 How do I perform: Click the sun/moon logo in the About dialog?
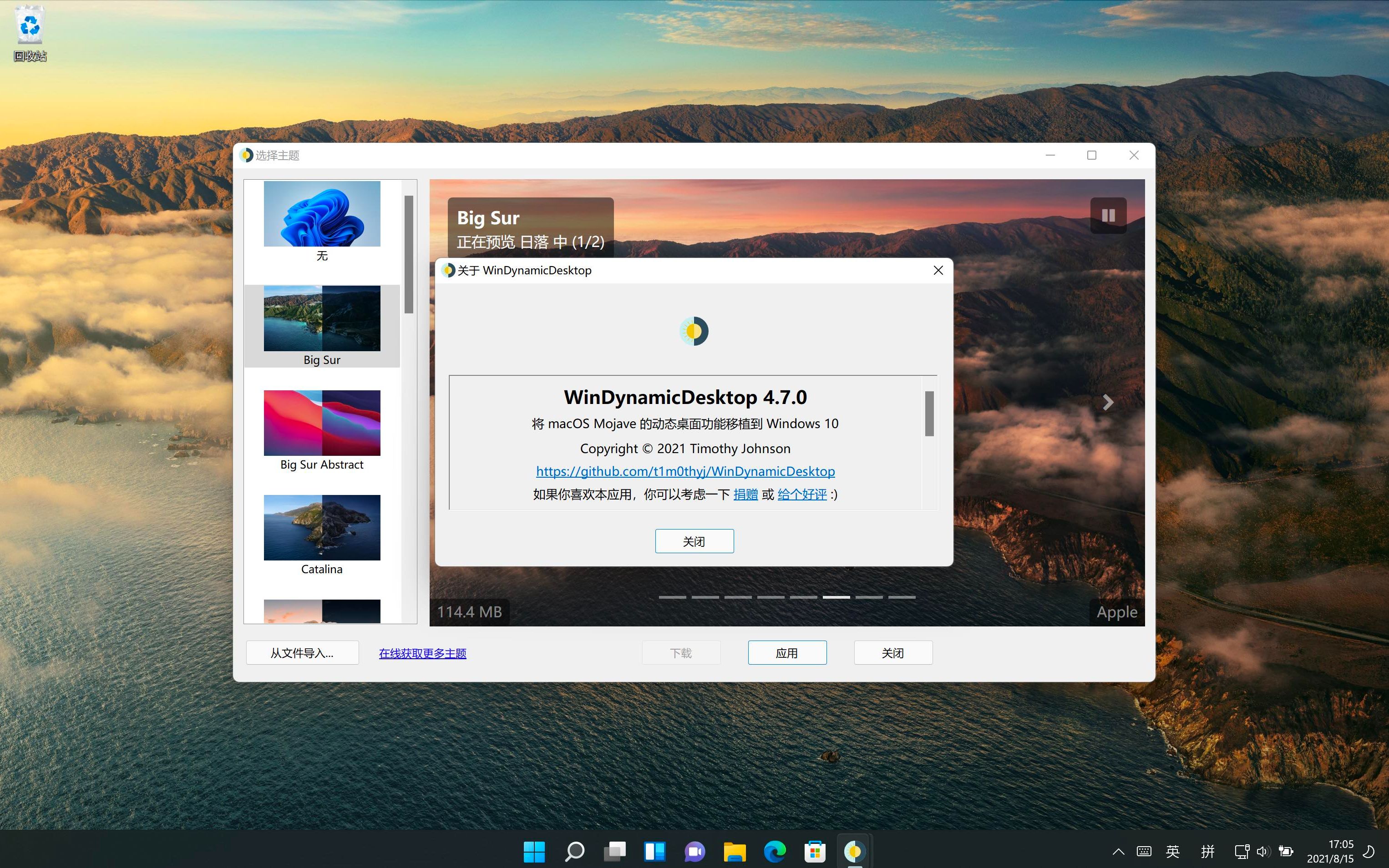(694, 331)
